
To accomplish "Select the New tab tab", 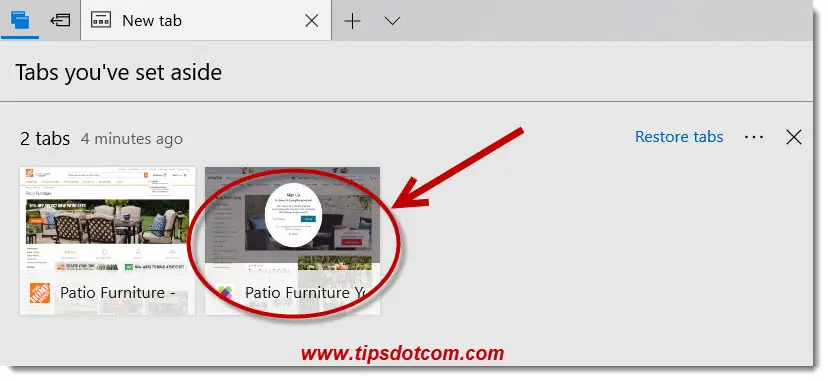I will coord(206,21).
